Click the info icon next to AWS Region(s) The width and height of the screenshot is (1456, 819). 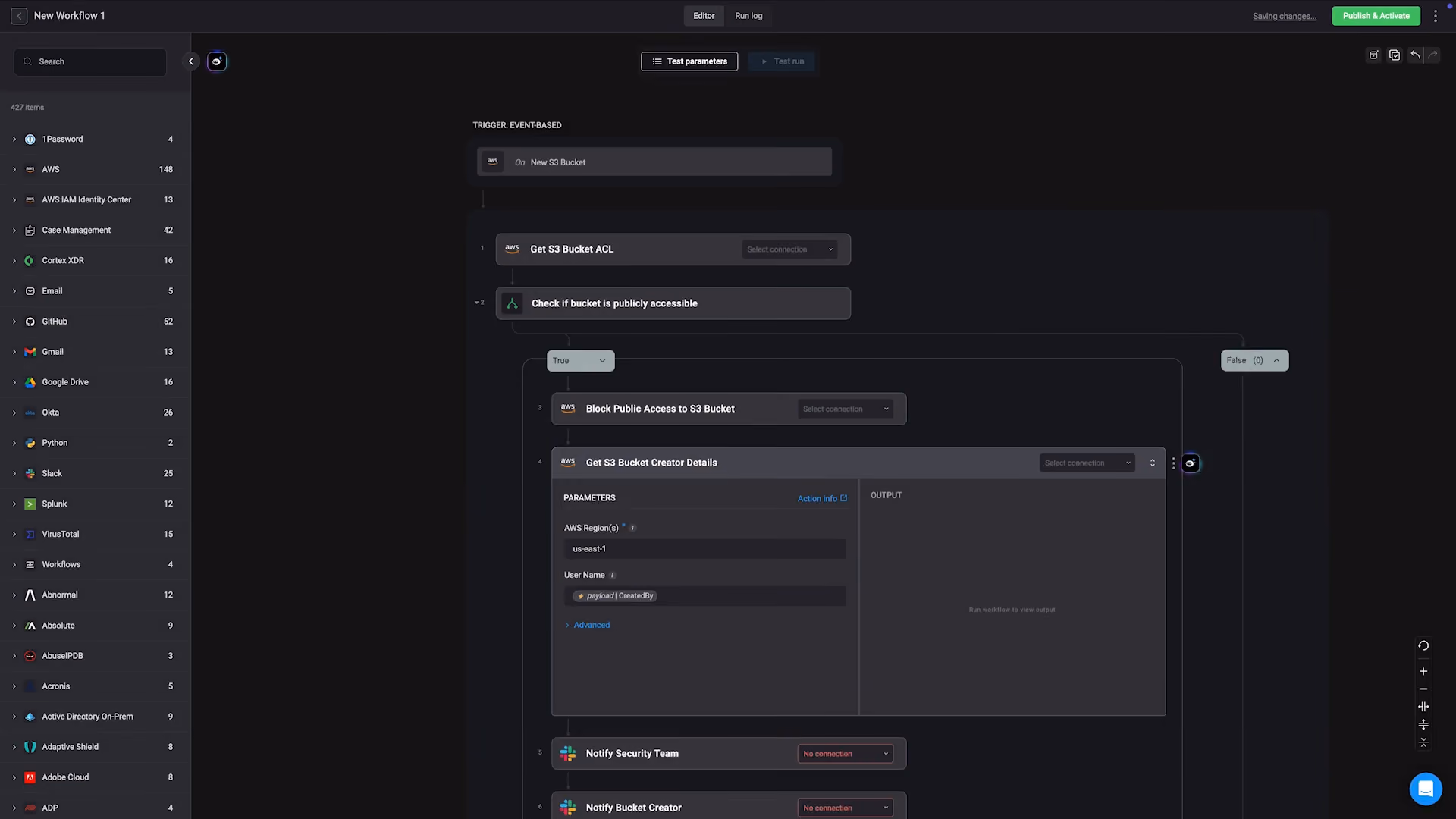(x=632, y=529)
